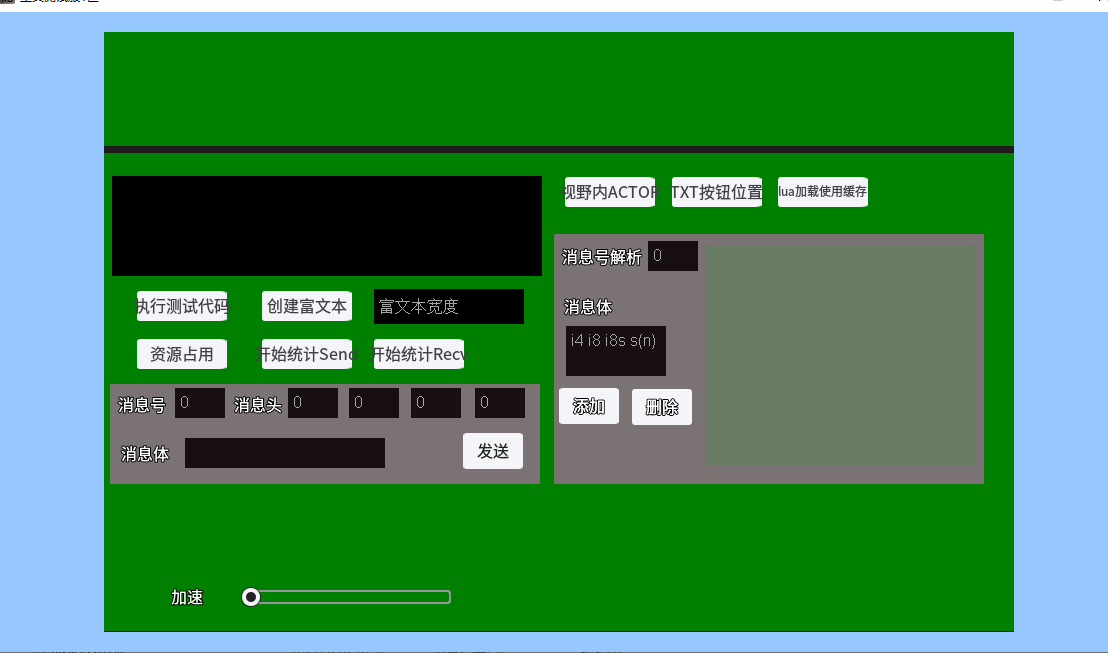This screenshot has width=1108, height=653.
Task: Start Send statistics with 开始统计Send
Action: click(307, 354)
